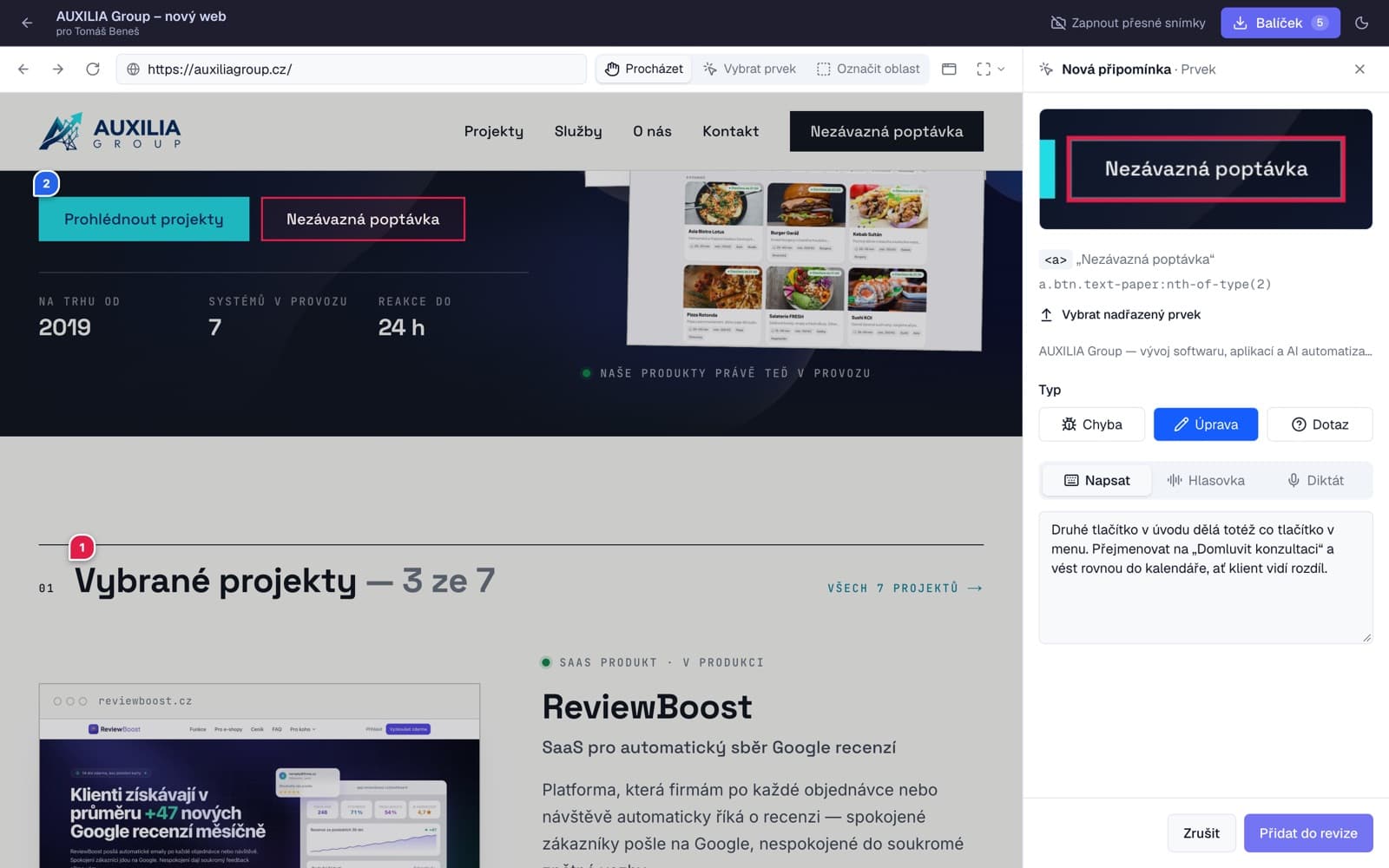This screenshot has width=1389, height=868.
Task: Switch to Napsat input tab
Action: point(1097,480)
